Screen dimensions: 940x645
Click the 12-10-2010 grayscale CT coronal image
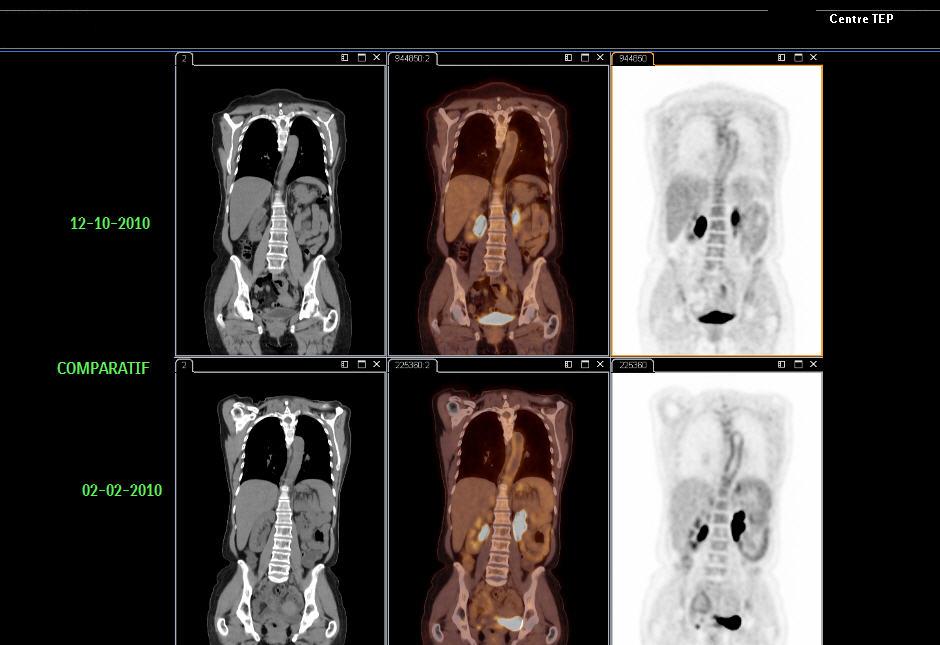click(280, 210)
